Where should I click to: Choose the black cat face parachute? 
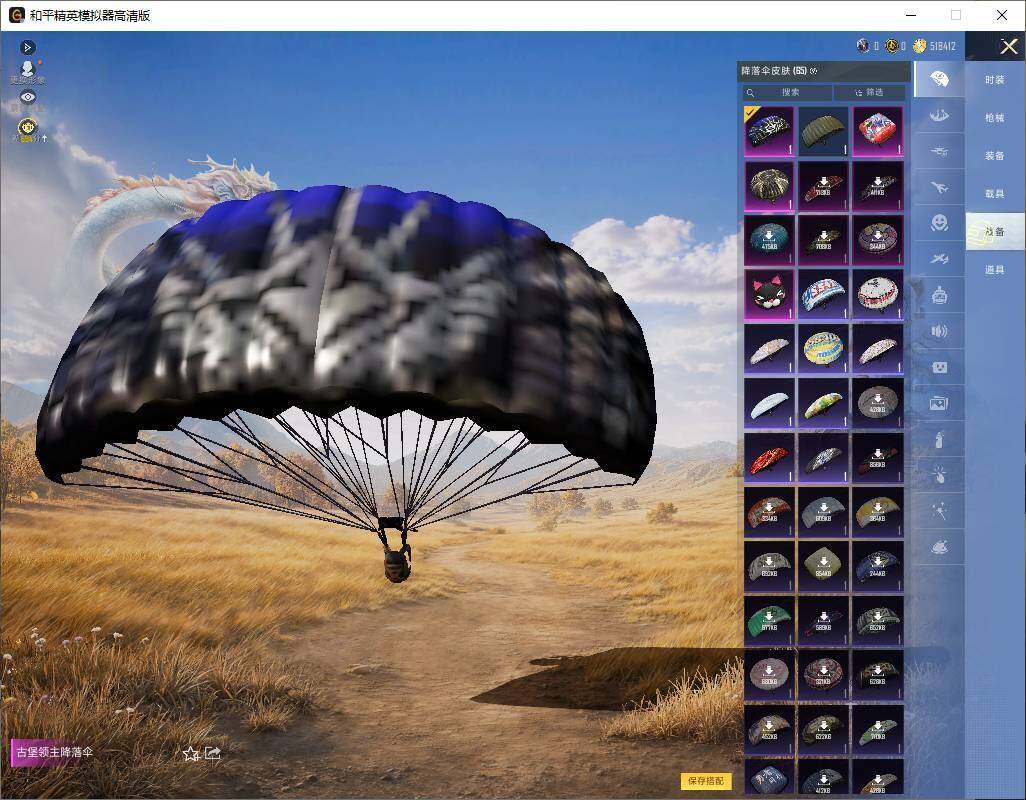[x=769, y=294]
